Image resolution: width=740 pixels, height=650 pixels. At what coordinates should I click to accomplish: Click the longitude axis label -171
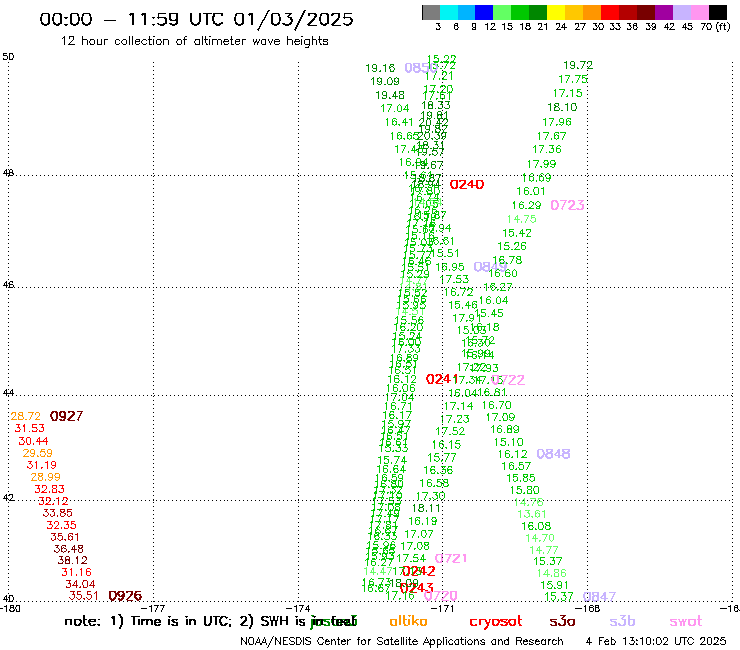tap(444, 608)
